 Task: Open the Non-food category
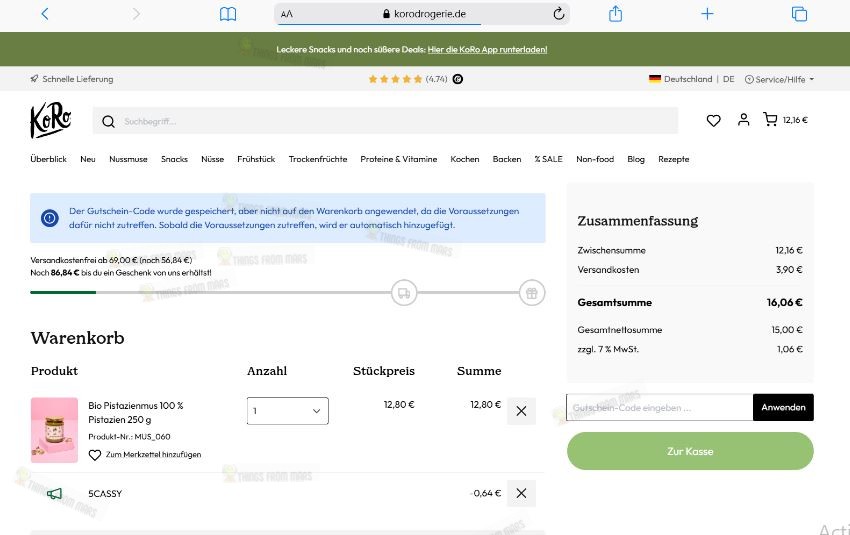point(595,159)
